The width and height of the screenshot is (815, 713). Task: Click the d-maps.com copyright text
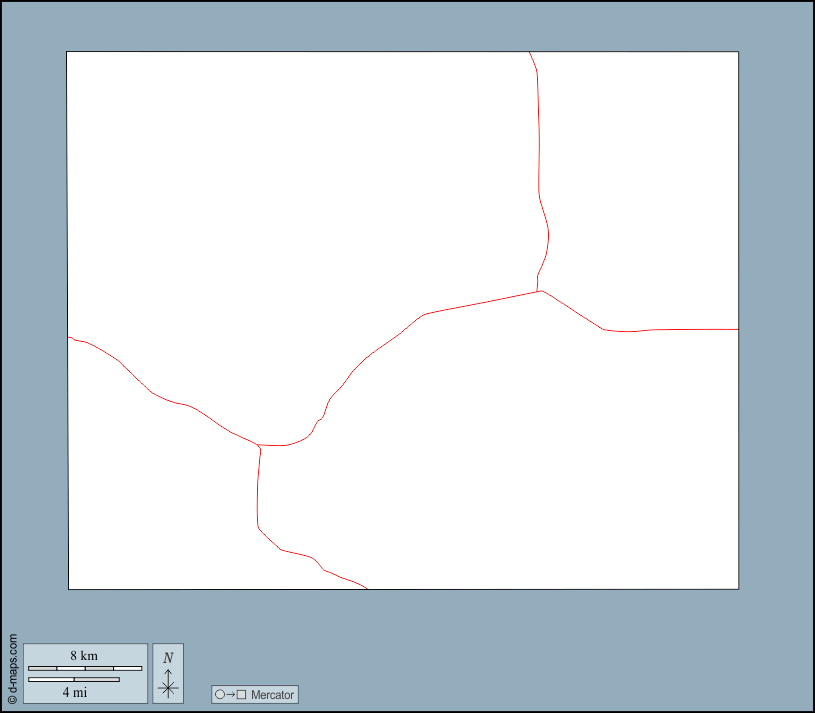12,669
